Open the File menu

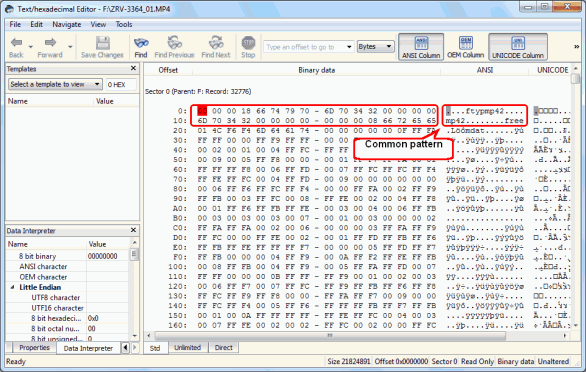pyautogui.click(x=15, y=24)
